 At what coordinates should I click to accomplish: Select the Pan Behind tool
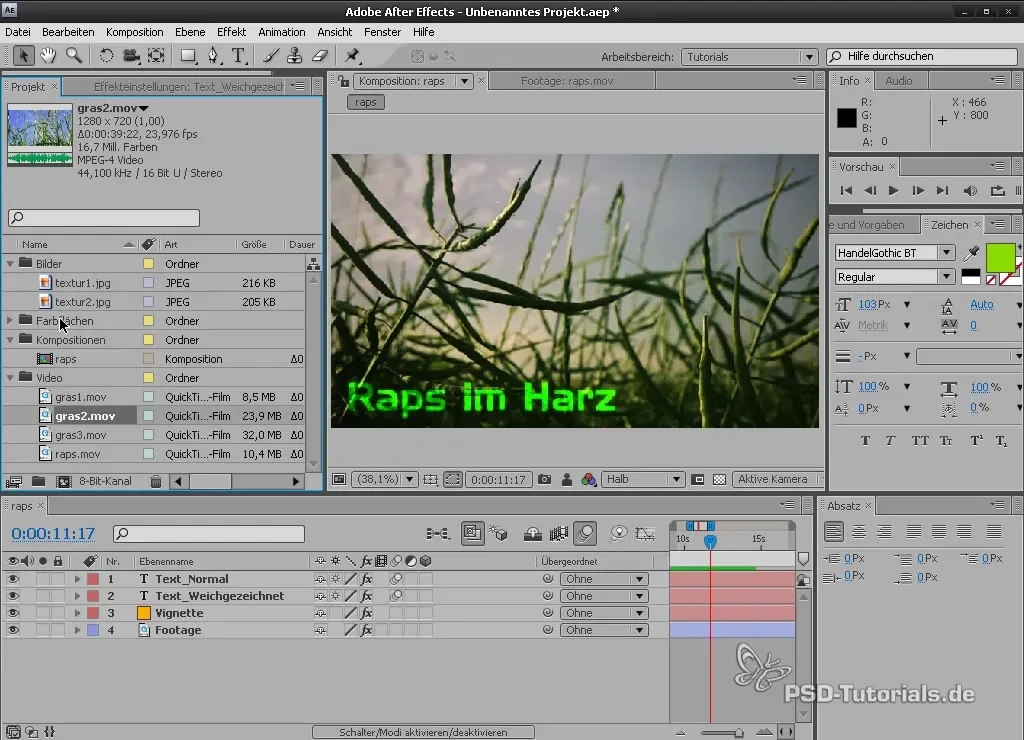156,56
